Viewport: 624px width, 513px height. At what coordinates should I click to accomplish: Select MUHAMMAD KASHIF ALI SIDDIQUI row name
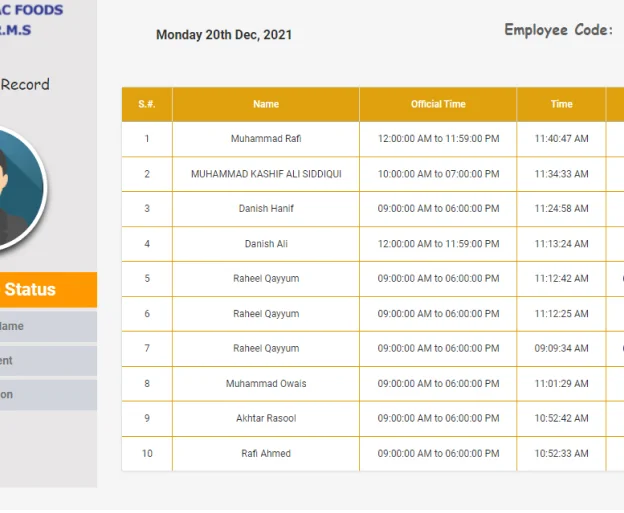pos(266,174)
